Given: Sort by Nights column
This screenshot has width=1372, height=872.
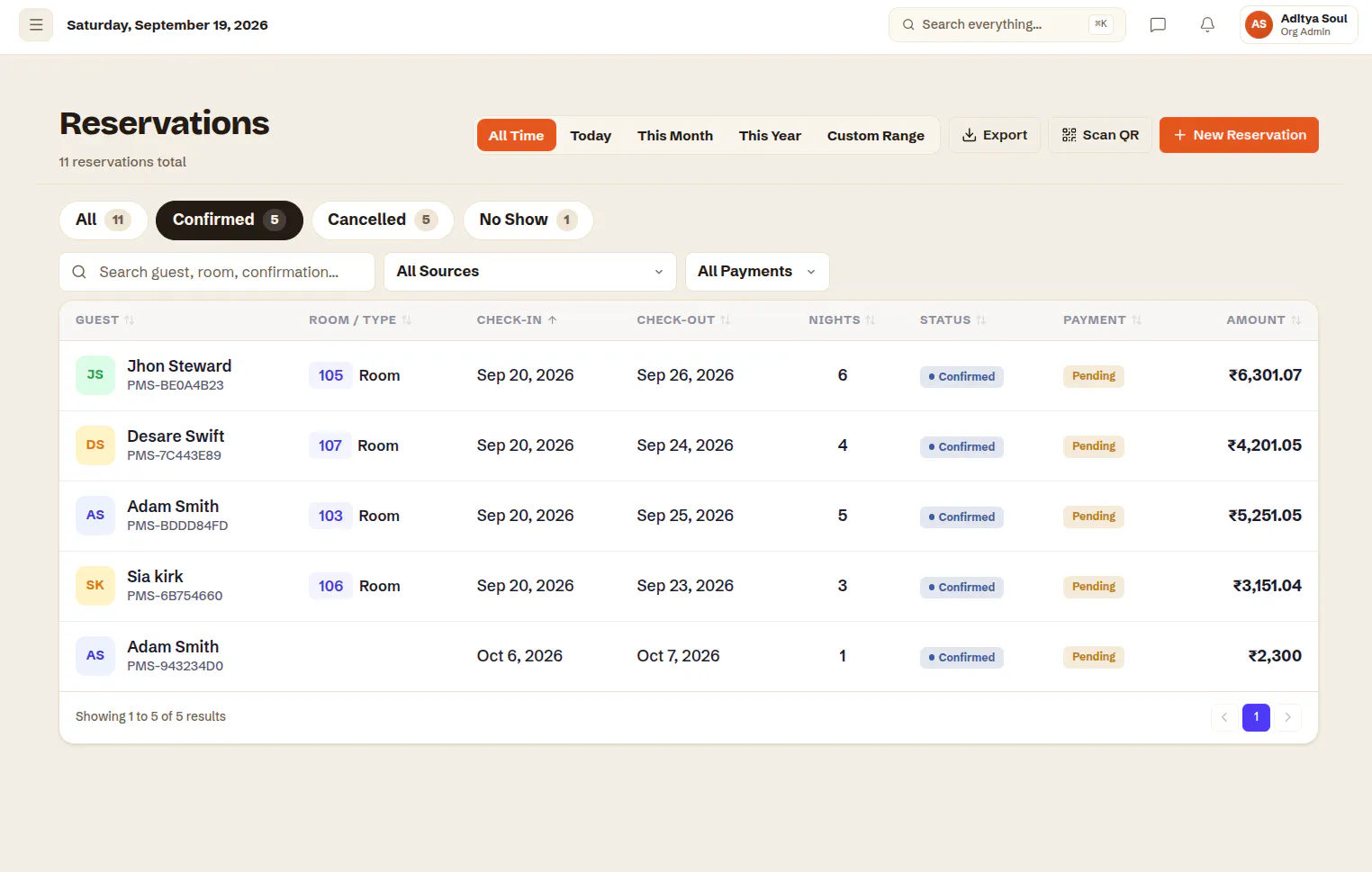Looking at the screenshot, I should pyautogui.click(x=842, y=320).
